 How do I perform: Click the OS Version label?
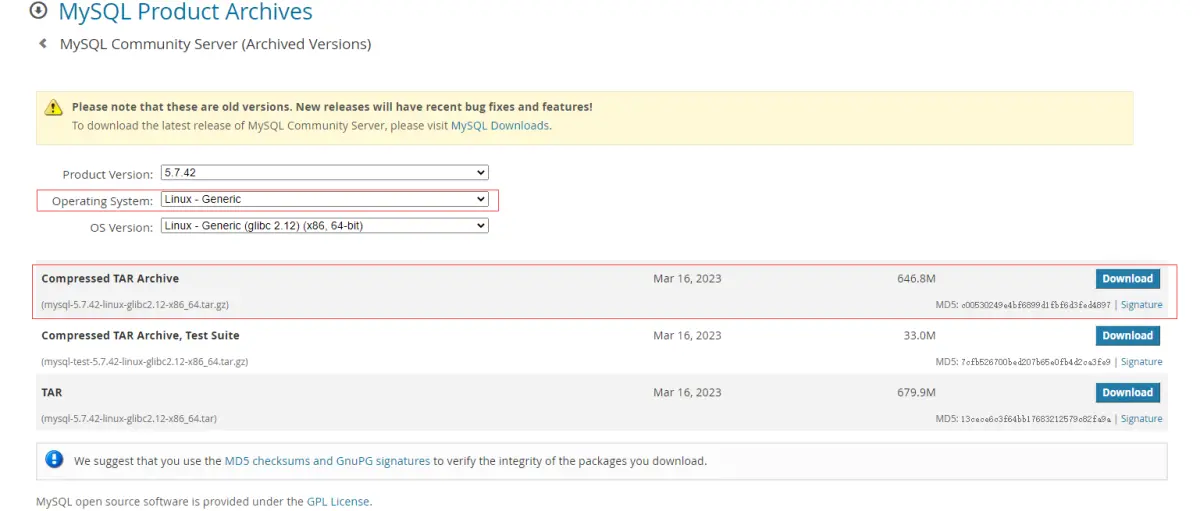coord(122,227)
